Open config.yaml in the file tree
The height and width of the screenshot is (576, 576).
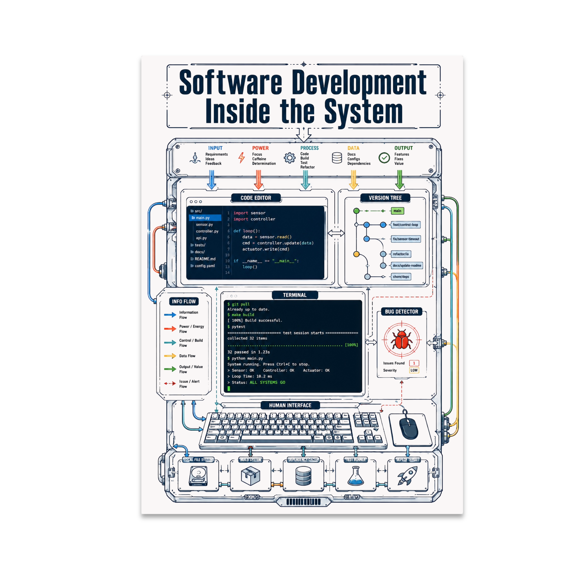203,266
